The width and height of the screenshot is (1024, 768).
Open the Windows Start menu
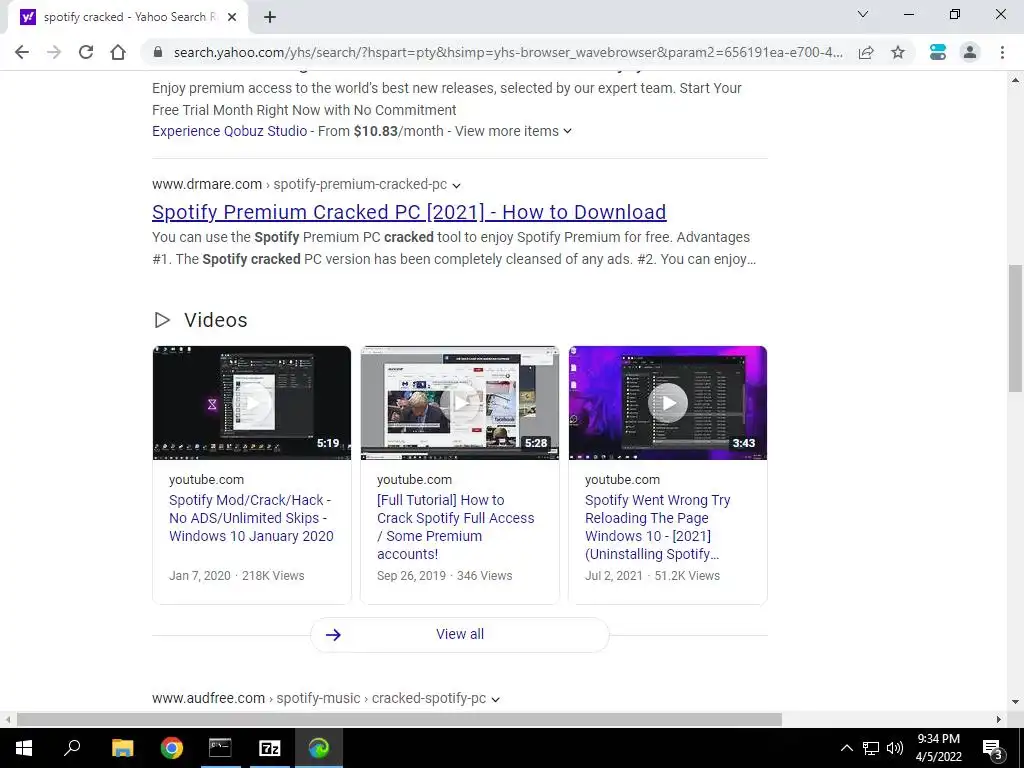point(24,748)
